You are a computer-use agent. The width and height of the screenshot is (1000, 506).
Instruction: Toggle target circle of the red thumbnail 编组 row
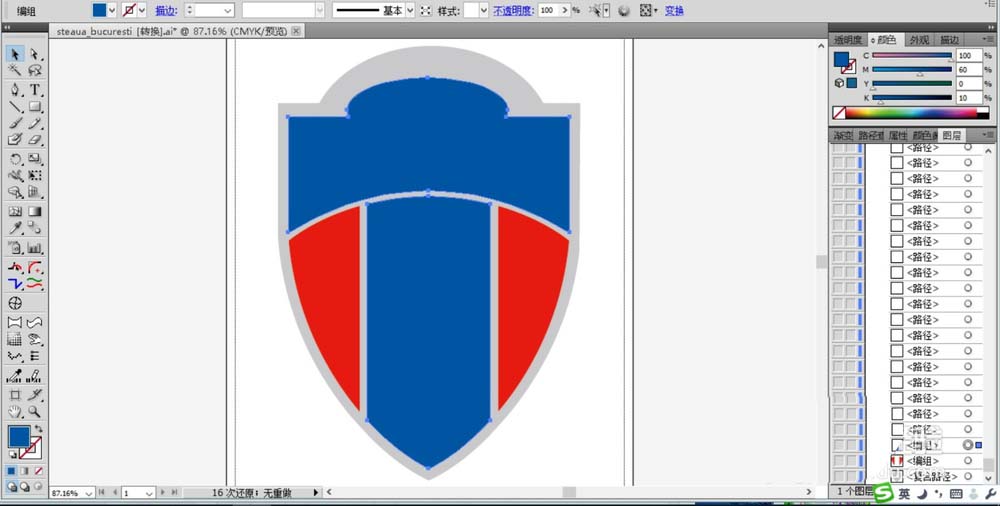pos(968,460)
